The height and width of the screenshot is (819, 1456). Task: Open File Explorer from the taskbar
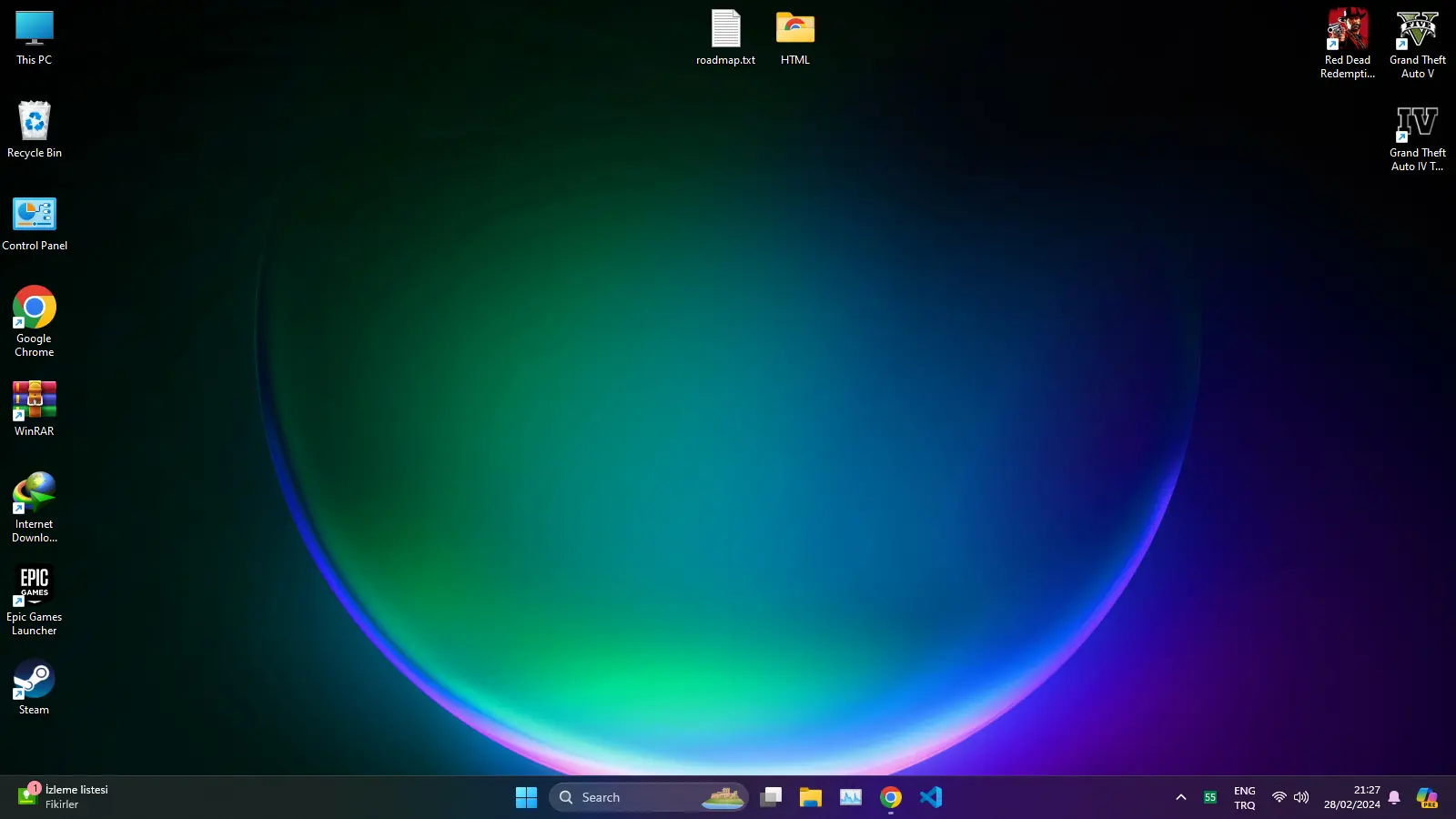pyautogui.click(x=811, y=798)
